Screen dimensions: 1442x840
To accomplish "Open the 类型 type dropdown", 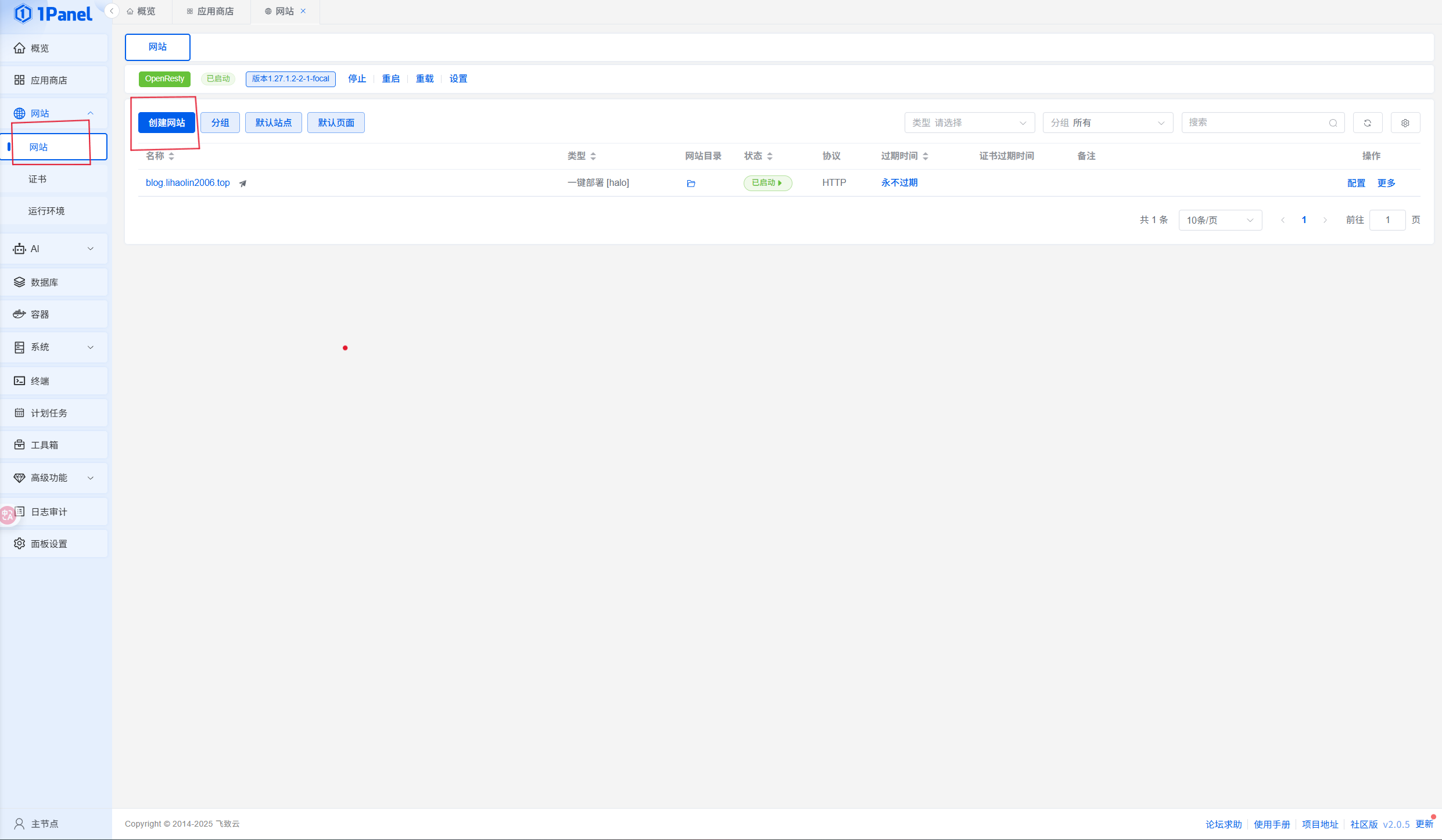I will click(969, 123).
